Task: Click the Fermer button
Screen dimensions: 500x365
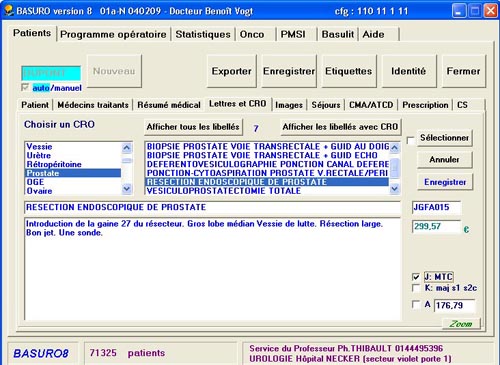Action: click(463, 71)
